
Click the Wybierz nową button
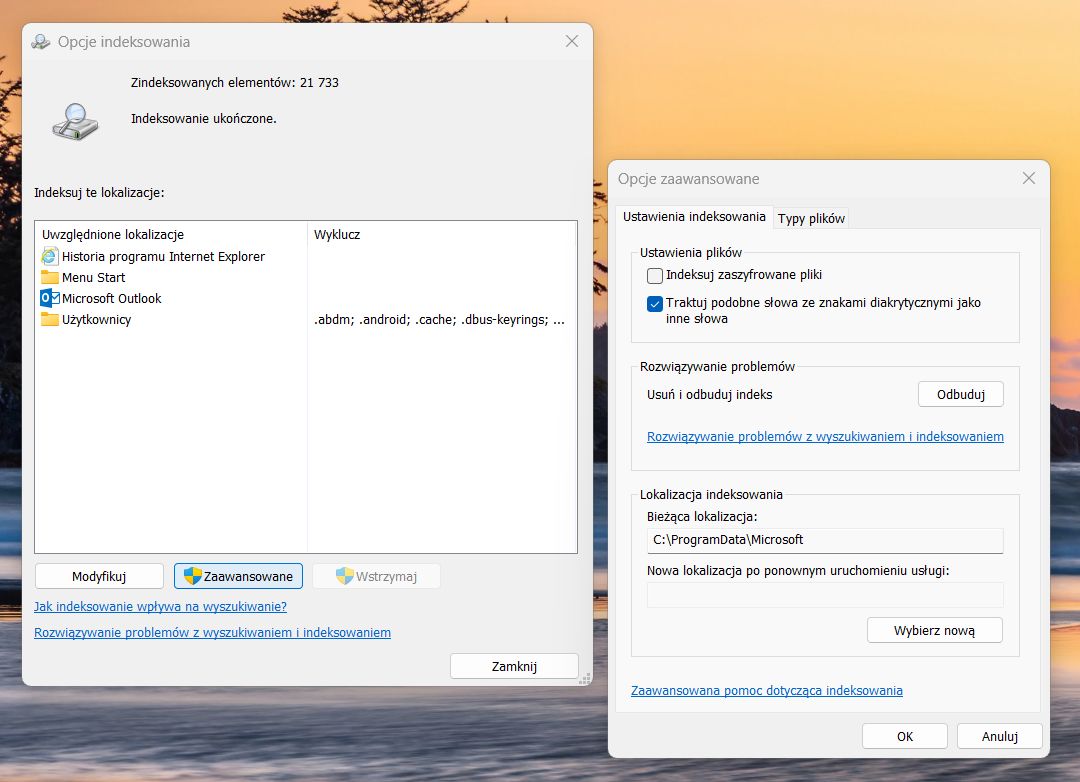point(934,629)
